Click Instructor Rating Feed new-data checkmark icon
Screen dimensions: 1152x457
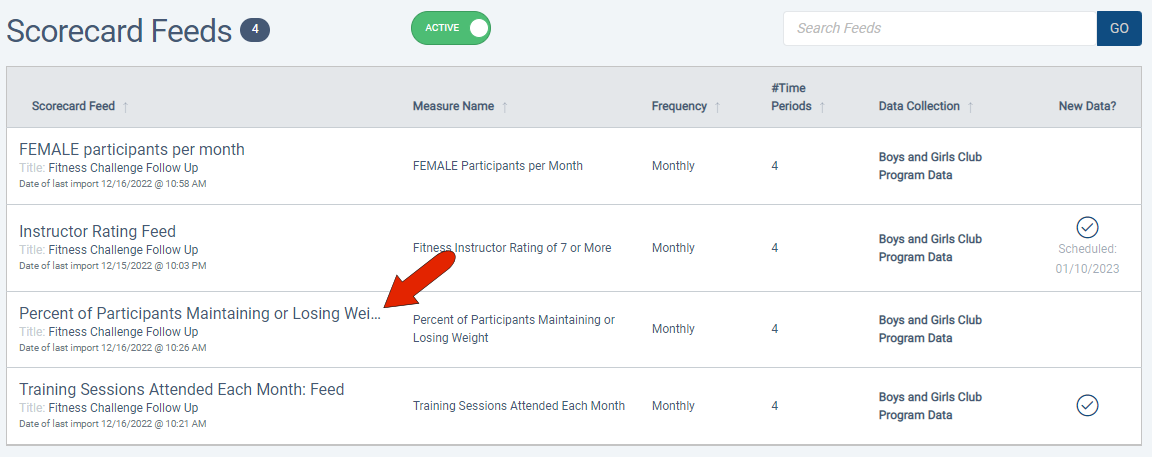click(1087, 227)
